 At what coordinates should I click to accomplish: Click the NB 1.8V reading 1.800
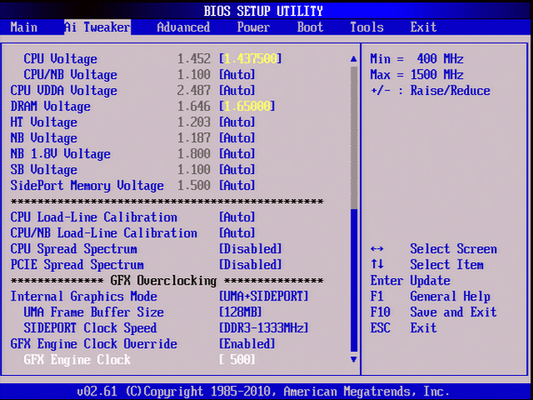point(194,154)
